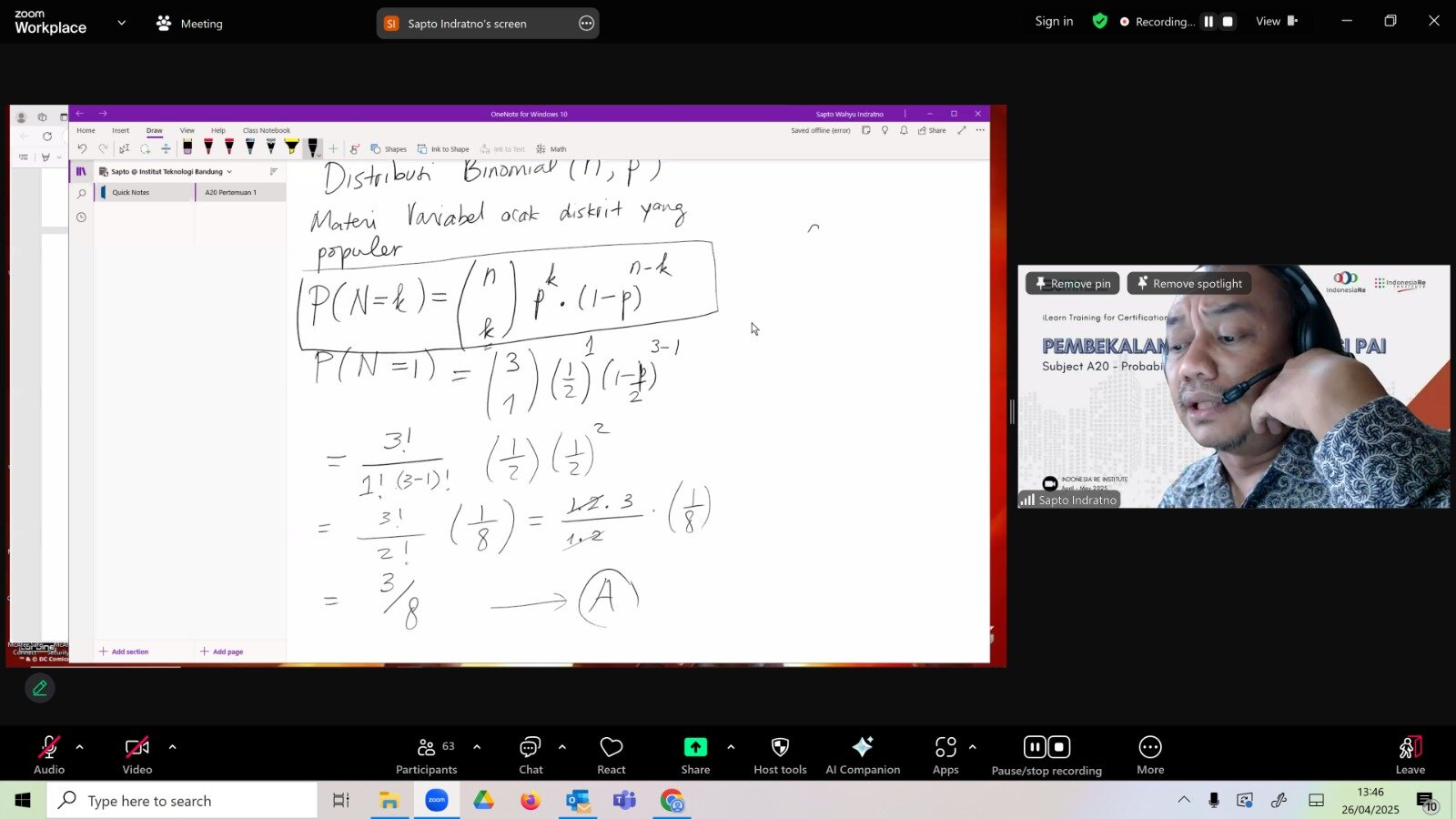Launch AI Companion
The image size is (1456, 819).
(862, 755)
